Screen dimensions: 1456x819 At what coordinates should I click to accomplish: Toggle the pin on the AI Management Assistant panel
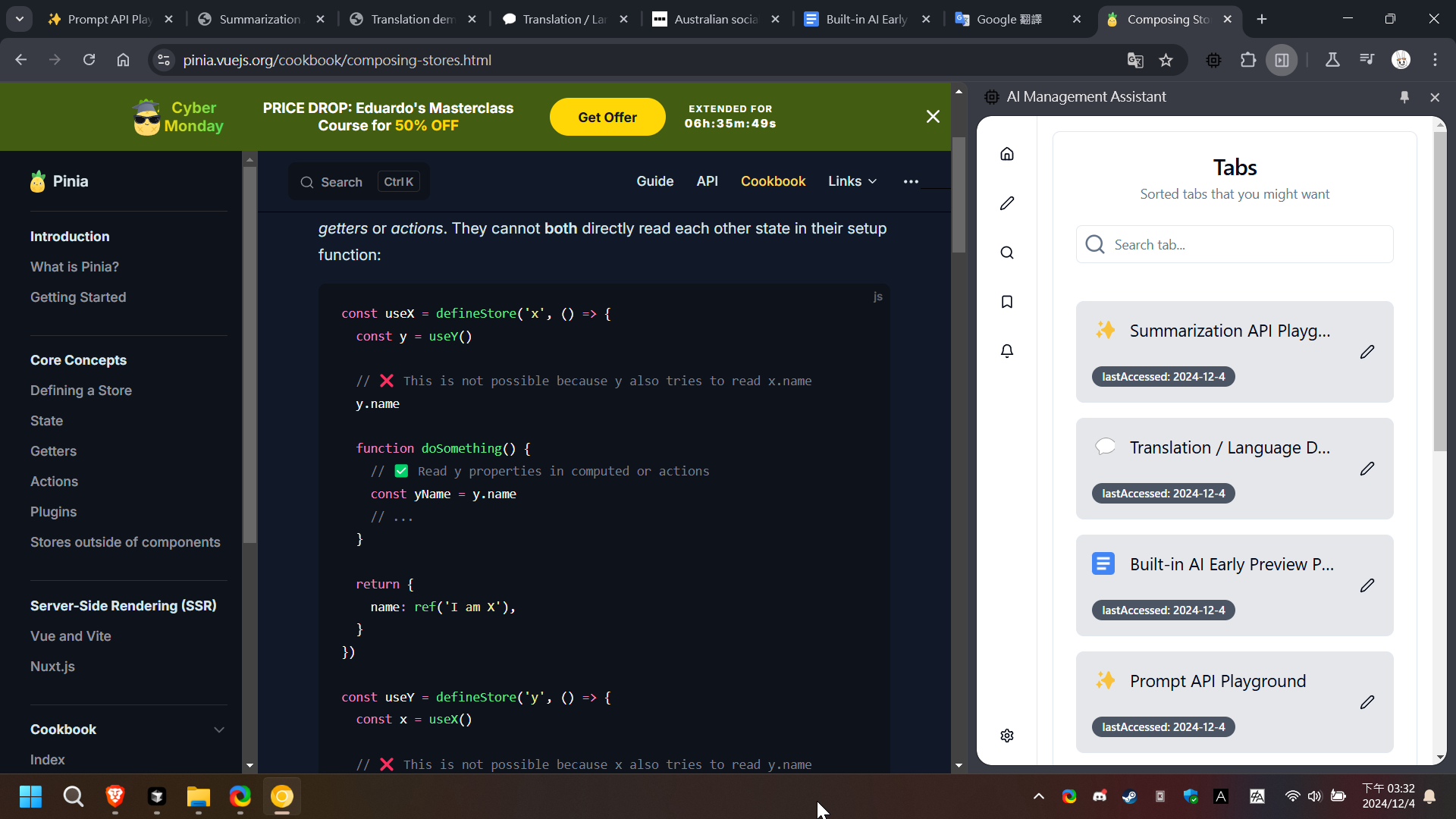[x=1404, y=97]
